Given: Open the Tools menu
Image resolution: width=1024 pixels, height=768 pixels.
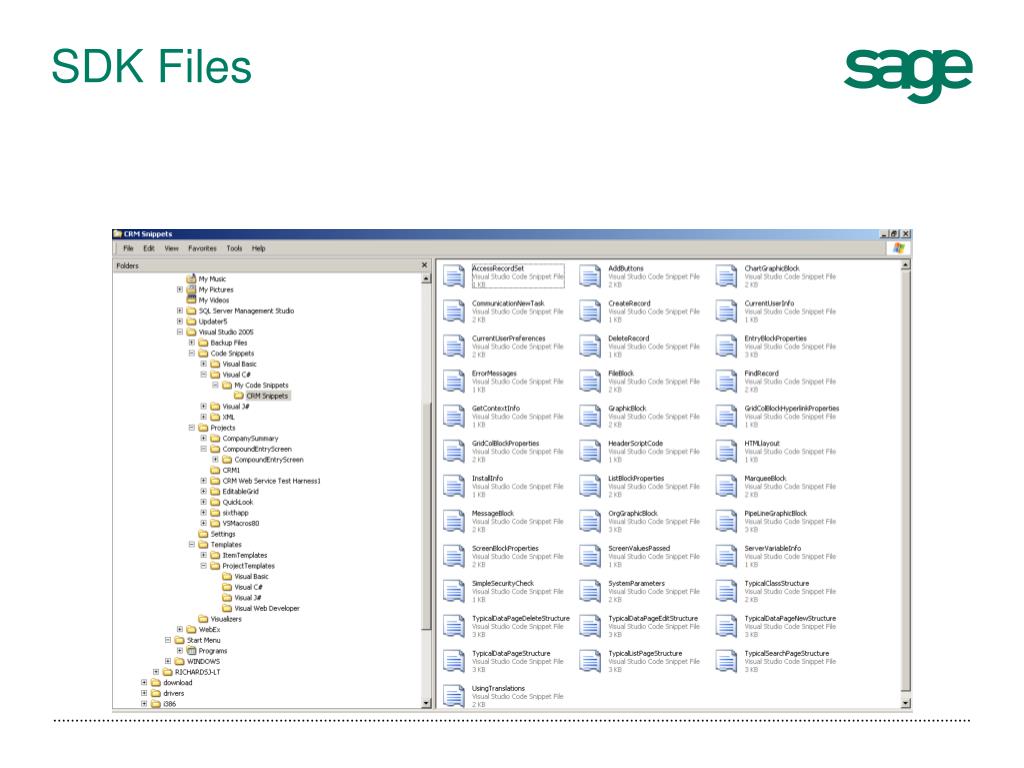Looking at the screenshot, I should (234, 248).
